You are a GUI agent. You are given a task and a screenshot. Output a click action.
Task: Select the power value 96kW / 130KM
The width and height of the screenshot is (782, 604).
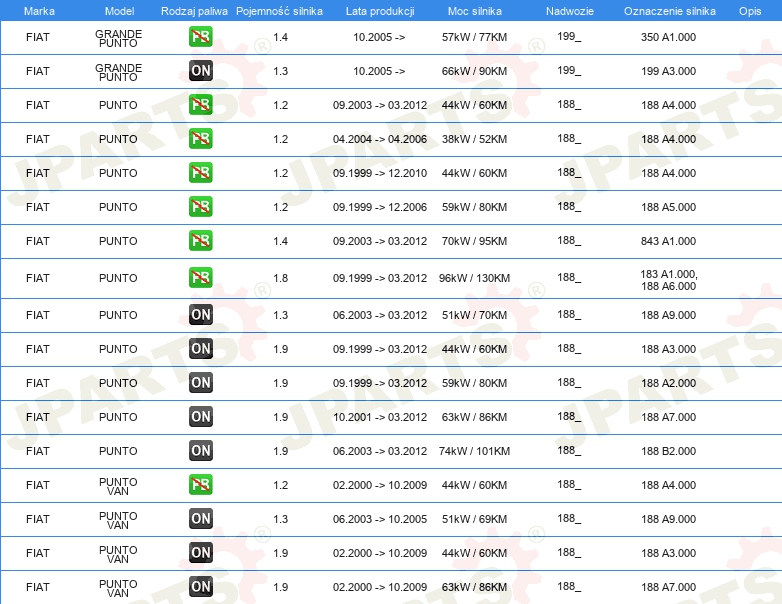(474, 278)
